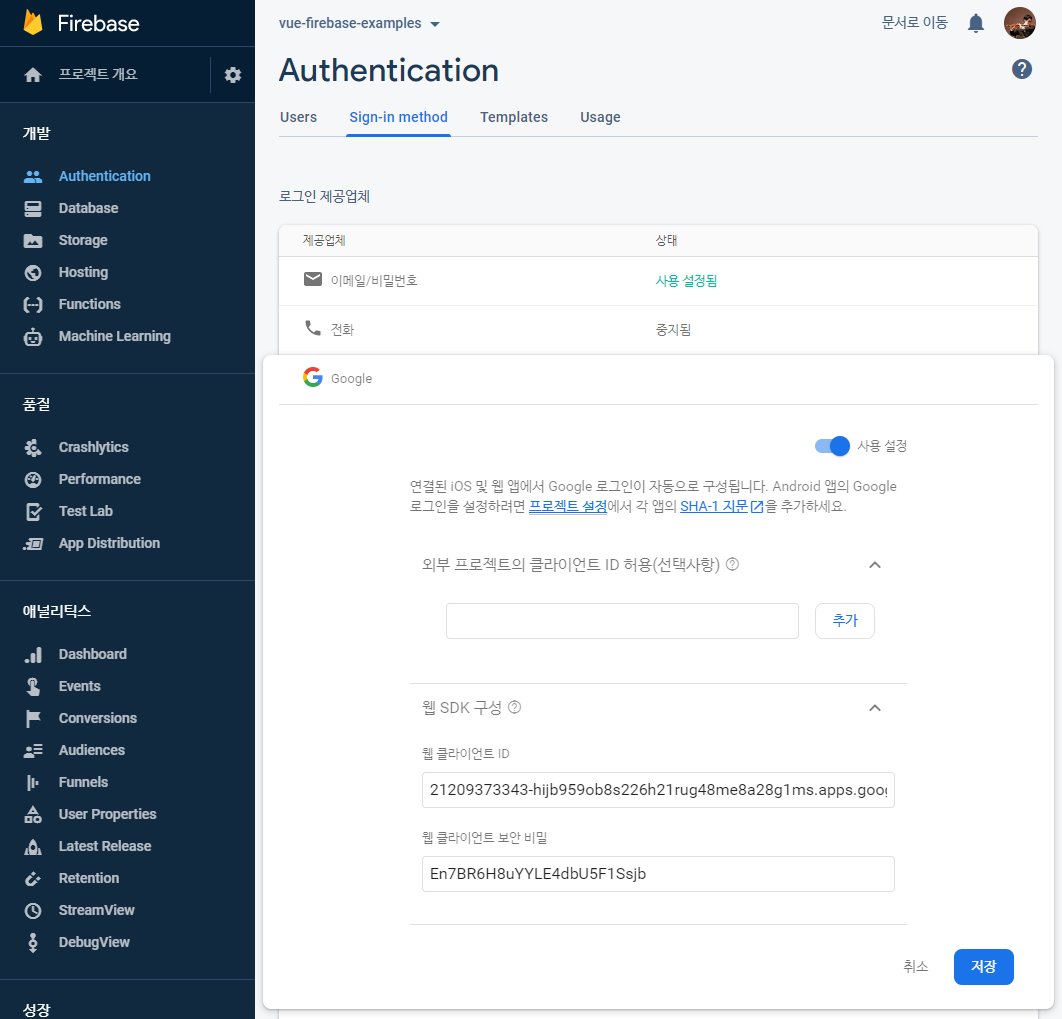Click the 사용 설정됨 status text
Screen dimensions: 1062x1019
[686, 280]
